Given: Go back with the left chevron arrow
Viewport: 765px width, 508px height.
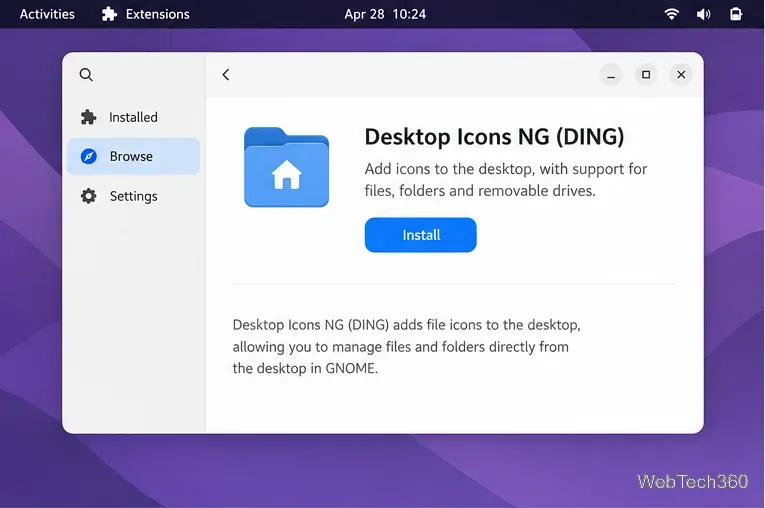Looking at the screenshot, I should click(x=225, y=75).
